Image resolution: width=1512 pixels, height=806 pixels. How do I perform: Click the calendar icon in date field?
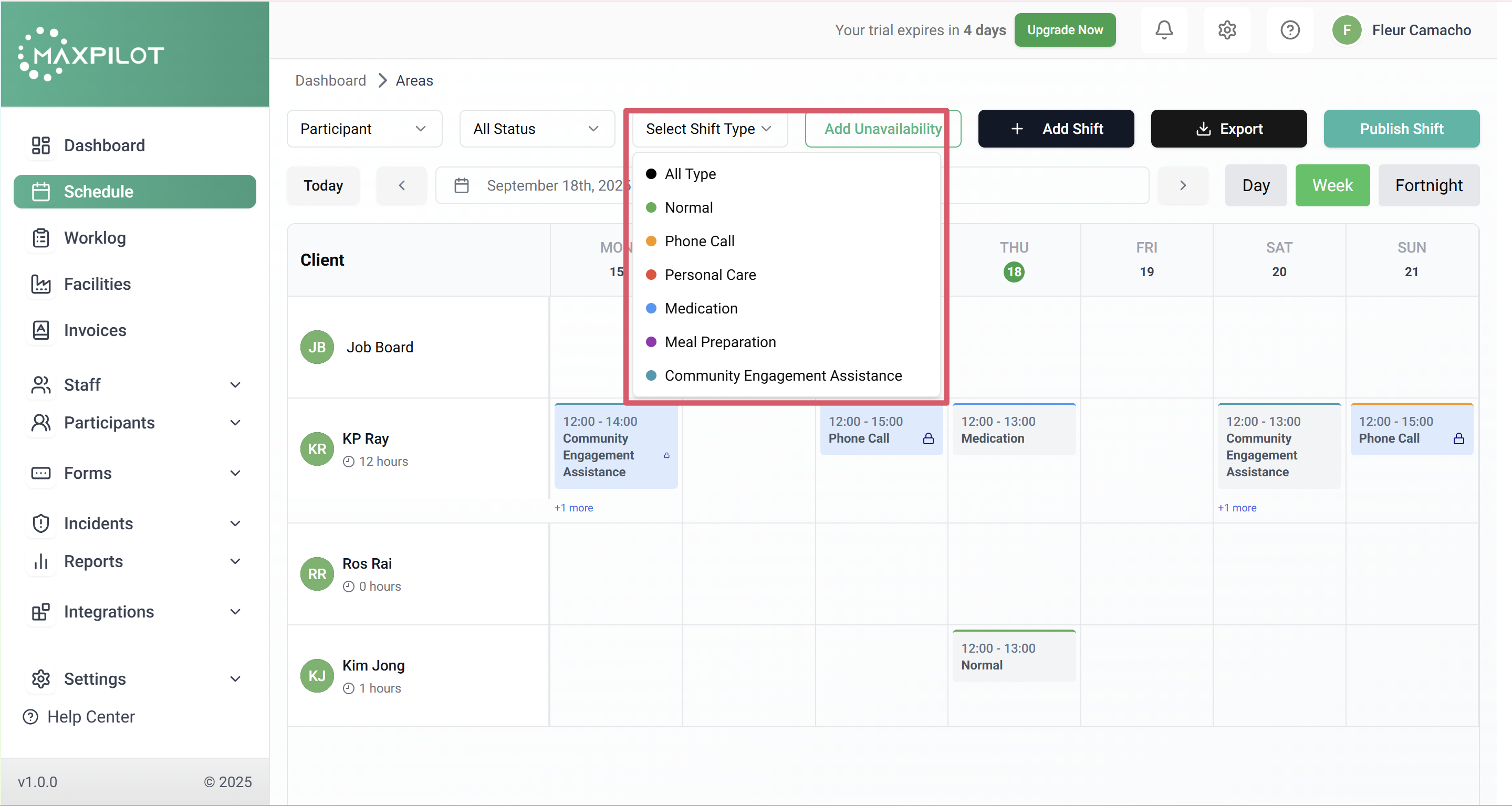[x=461, y=185]
